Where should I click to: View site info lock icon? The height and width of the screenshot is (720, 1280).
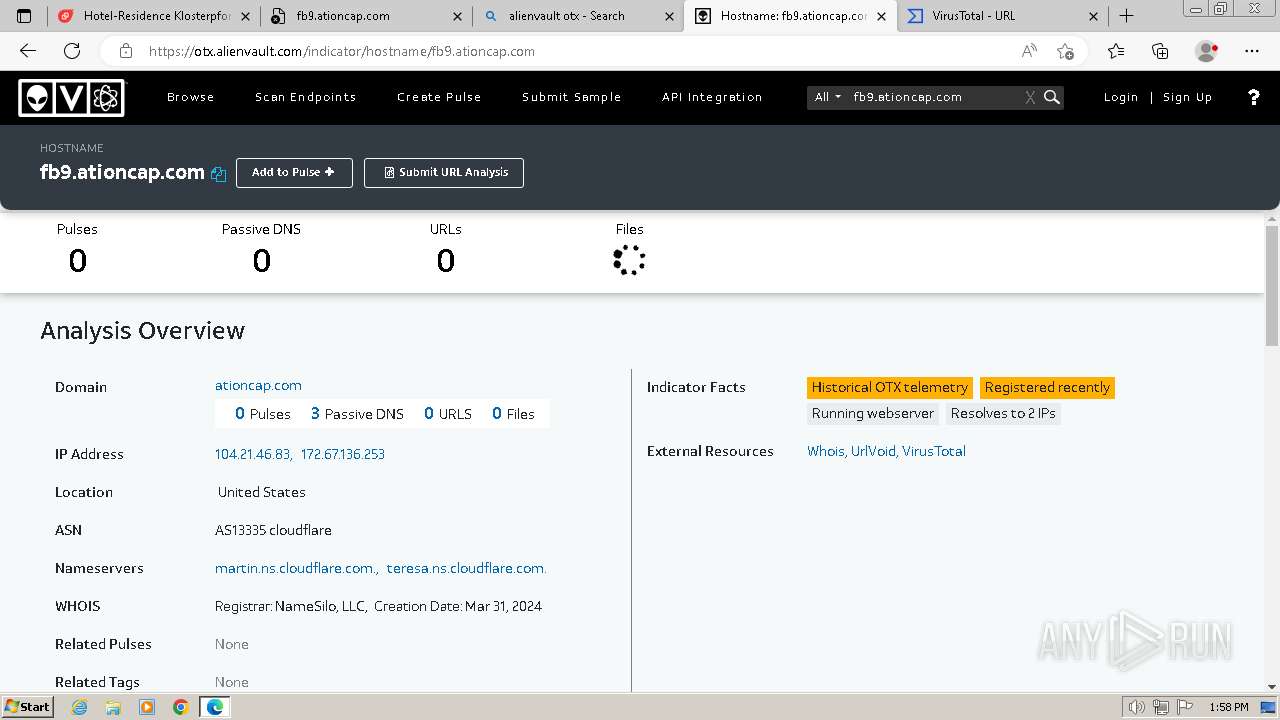click(x=126, y=51)
